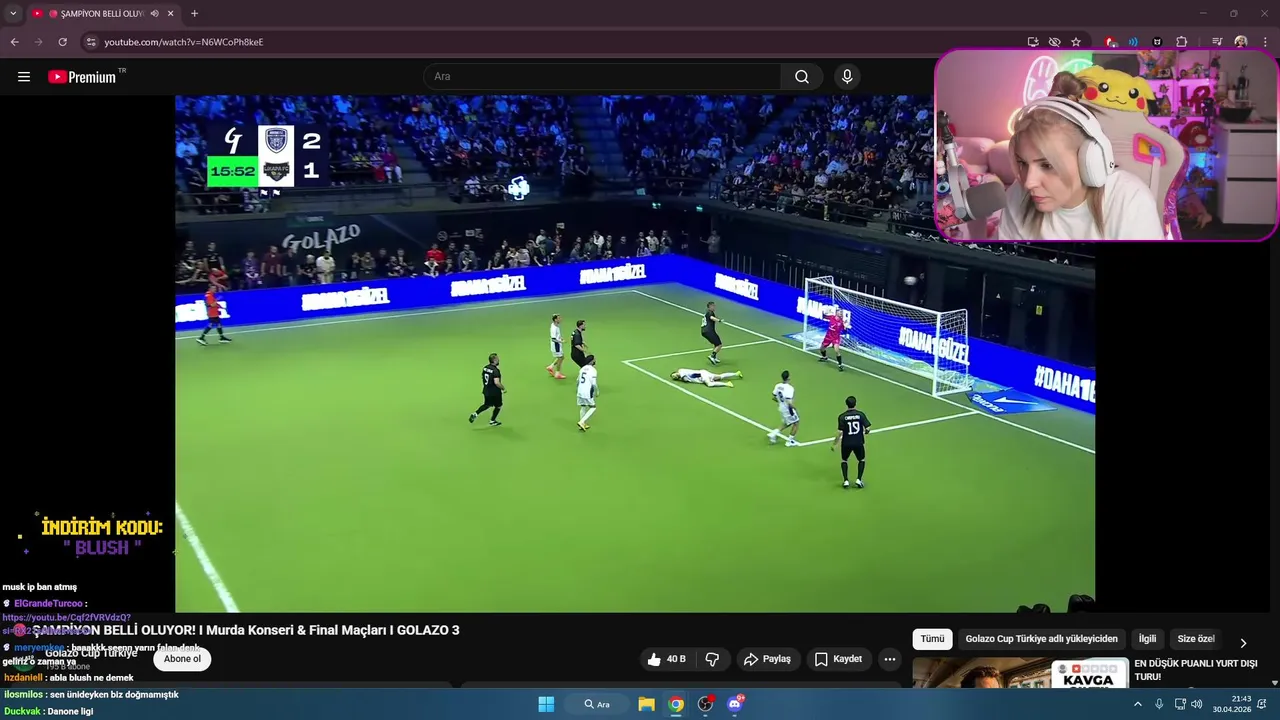Open OBS Studio from taskbar
This screenshot has height=720, width=1280.
click(x=706, y=704)
